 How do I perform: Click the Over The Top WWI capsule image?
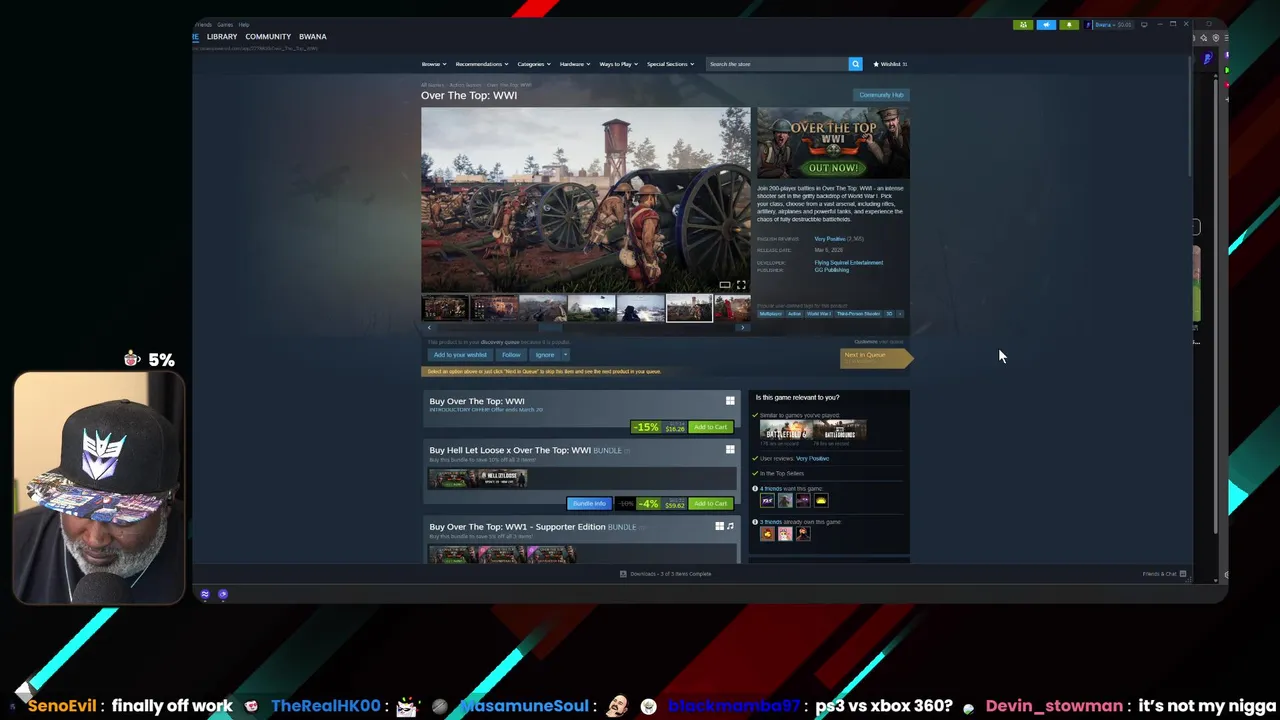click(833, 143)
